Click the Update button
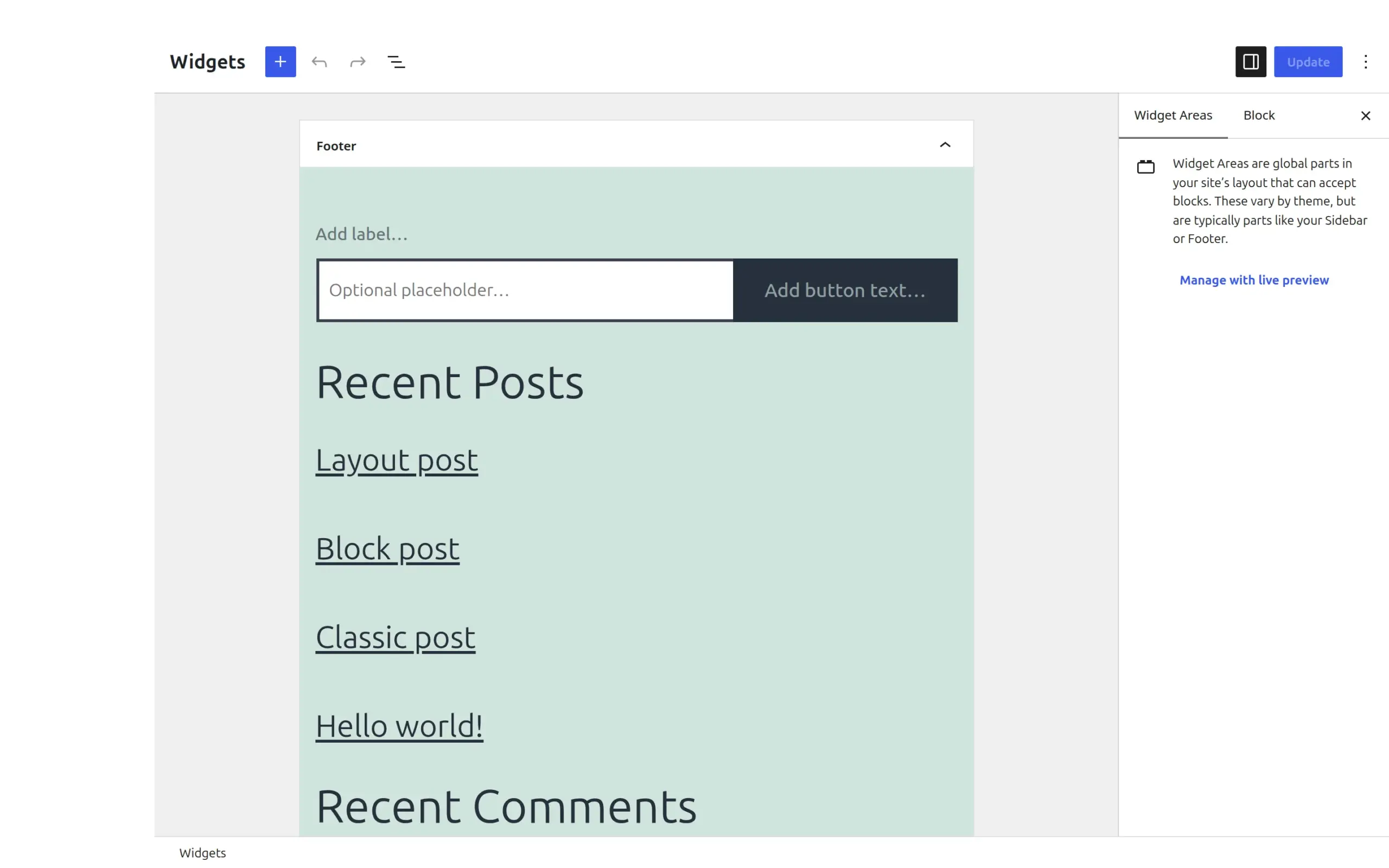This screenshot has width=1389, height=868. pos(1308,61)
